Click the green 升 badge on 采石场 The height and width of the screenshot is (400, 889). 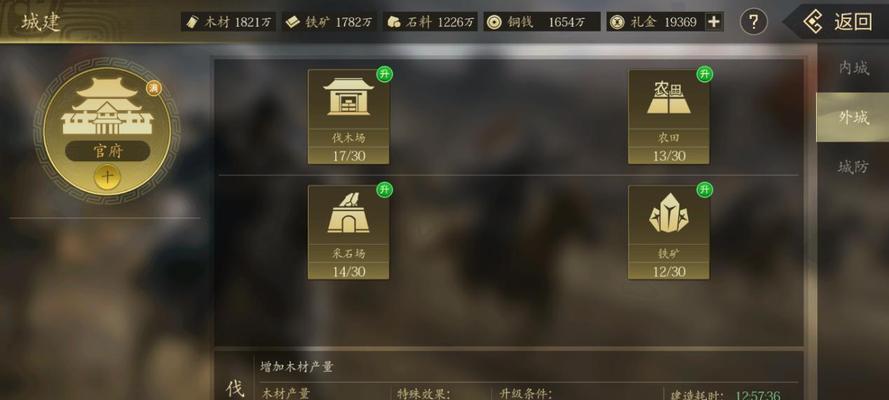[x=384, y=190]
